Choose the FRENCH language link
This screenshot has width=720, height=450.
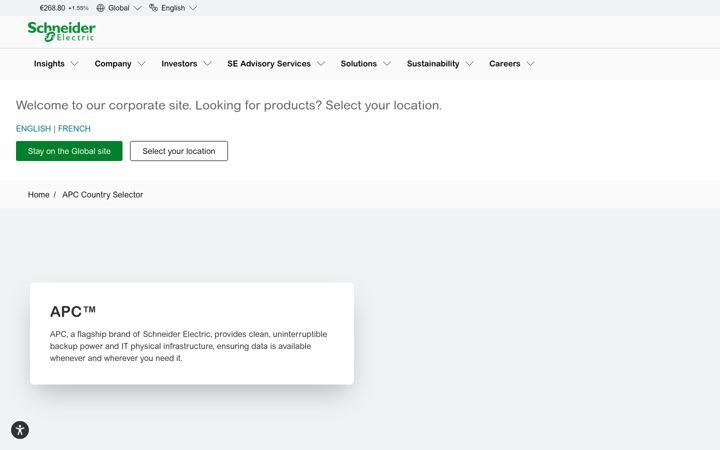pyautogui.click(x=74, y=129)
